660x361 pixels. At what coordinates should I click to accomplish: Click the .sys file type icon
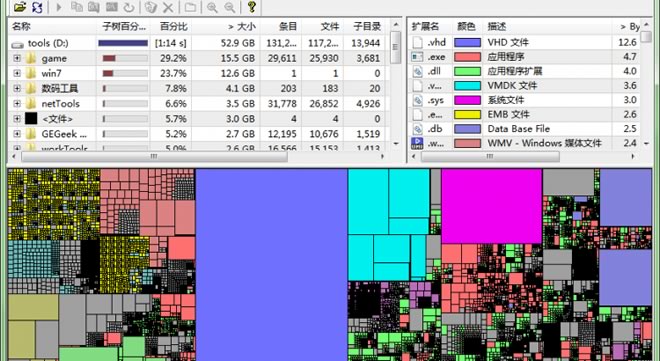click(417, 100)
